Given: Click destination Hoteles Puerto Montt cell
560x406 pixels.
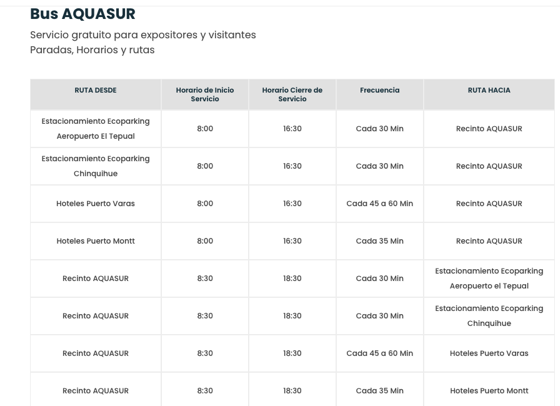Looking at the screenshot, I should tap(489, 391).
